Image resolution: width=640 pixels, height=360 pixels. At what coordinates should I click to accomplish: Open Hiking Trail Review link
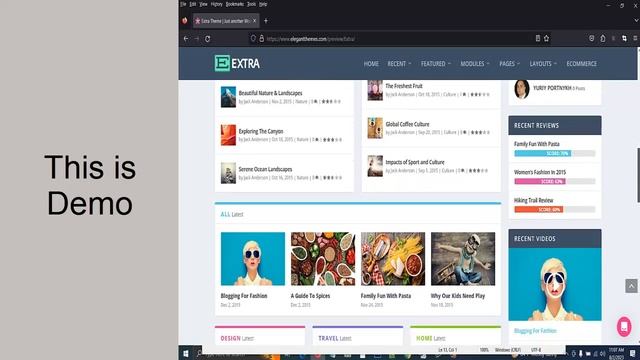tap(533, 200)
